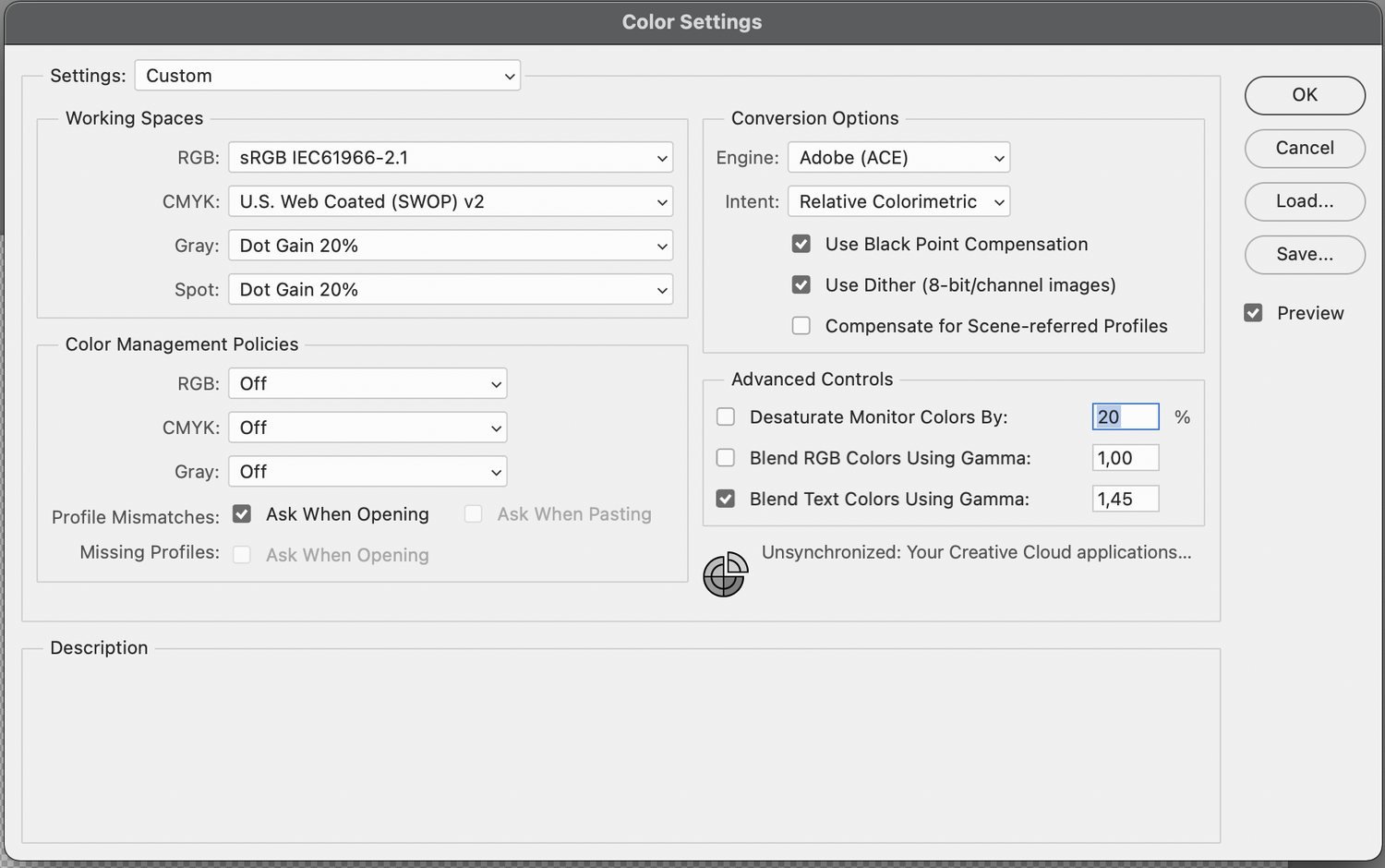Image resolution: width=1385 pixels, height=868 pixels.
Task: Uncheck Profile Mismatches Ask When Opening
Action: click(242, 514)
